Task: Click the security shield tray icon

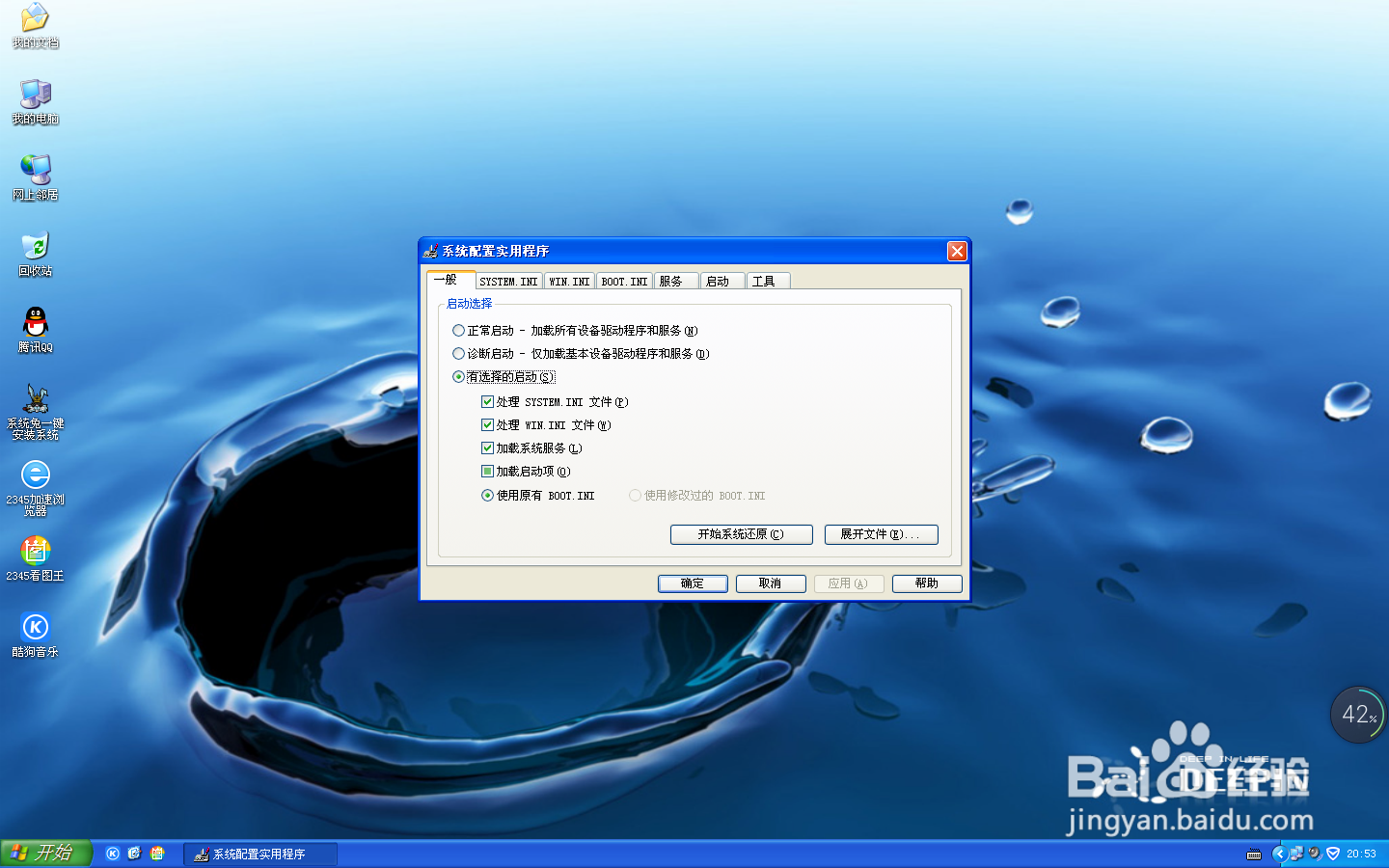Action: tap(1333, 854)
